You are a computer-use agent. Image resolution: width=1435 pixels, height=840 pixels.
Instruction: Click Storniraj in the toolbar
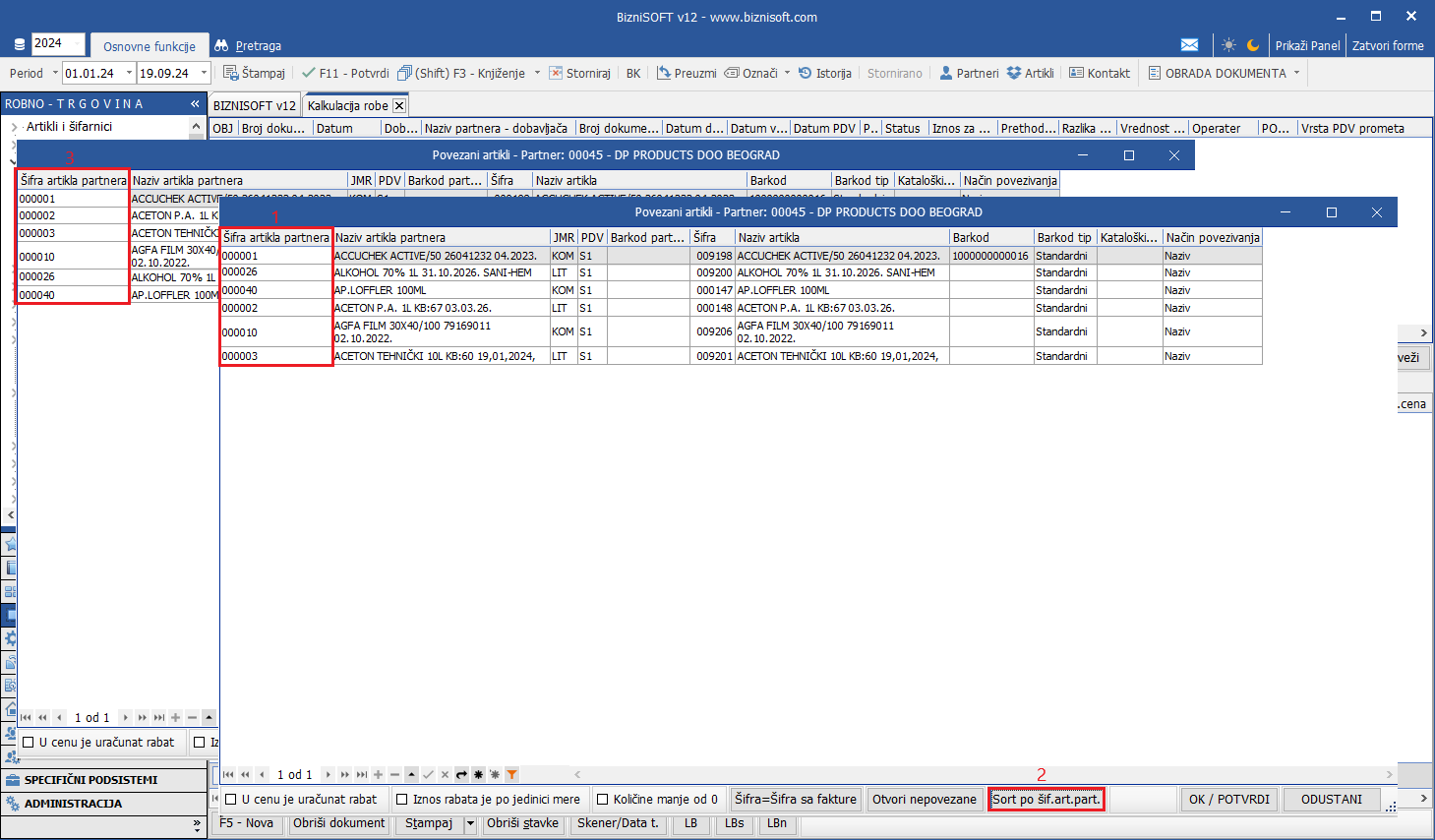tap(579, 73)
